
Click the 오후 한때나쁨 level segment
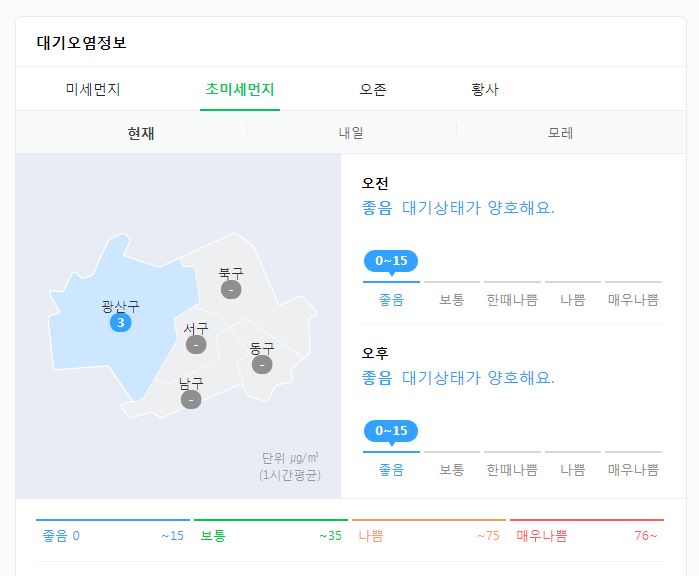pyautogui.click(x=512, y=465)
